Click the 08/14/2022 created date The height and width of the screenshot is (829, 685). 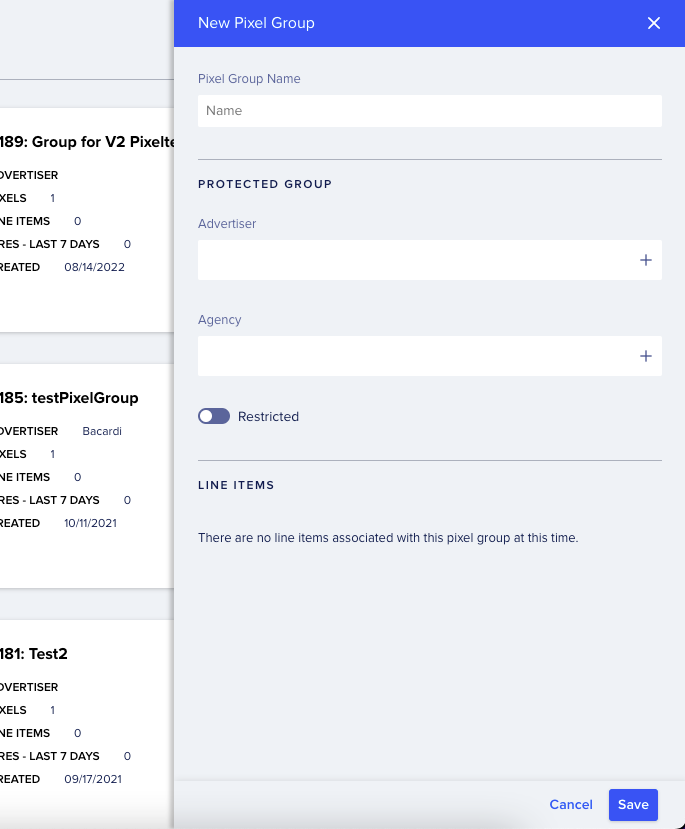95,267
